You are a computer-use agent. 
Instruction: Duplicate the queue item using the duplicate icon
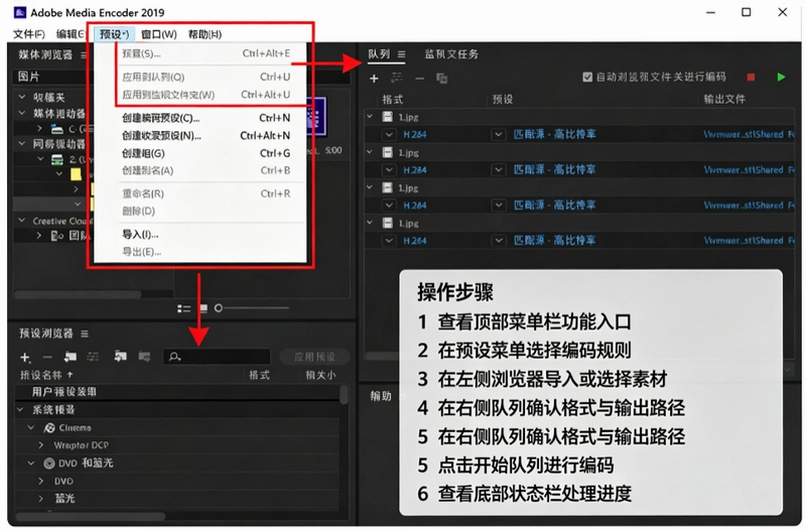click(x=442, y=78)
